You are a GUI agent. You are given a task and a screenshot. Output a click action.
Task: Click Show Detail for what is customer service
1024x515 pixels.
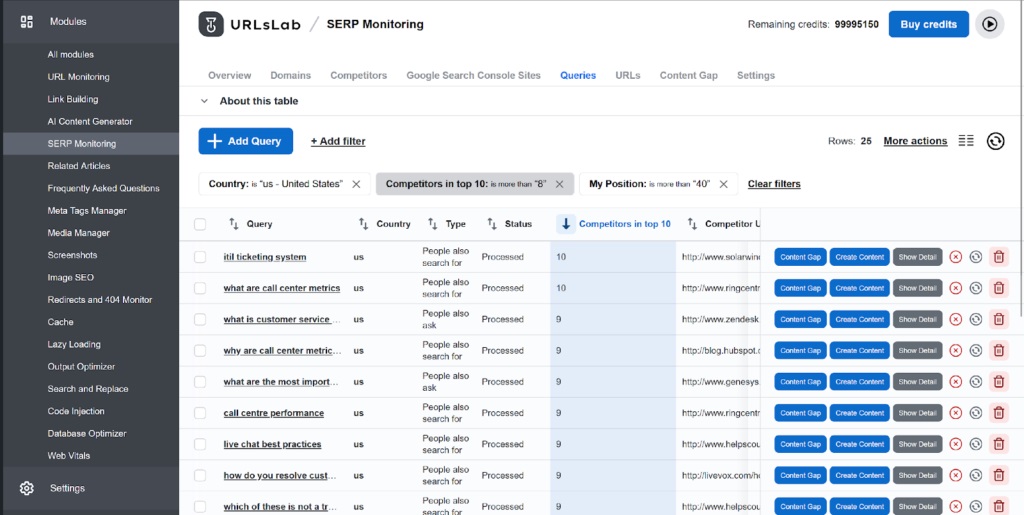pyautogui.click(x=918, y=319)
